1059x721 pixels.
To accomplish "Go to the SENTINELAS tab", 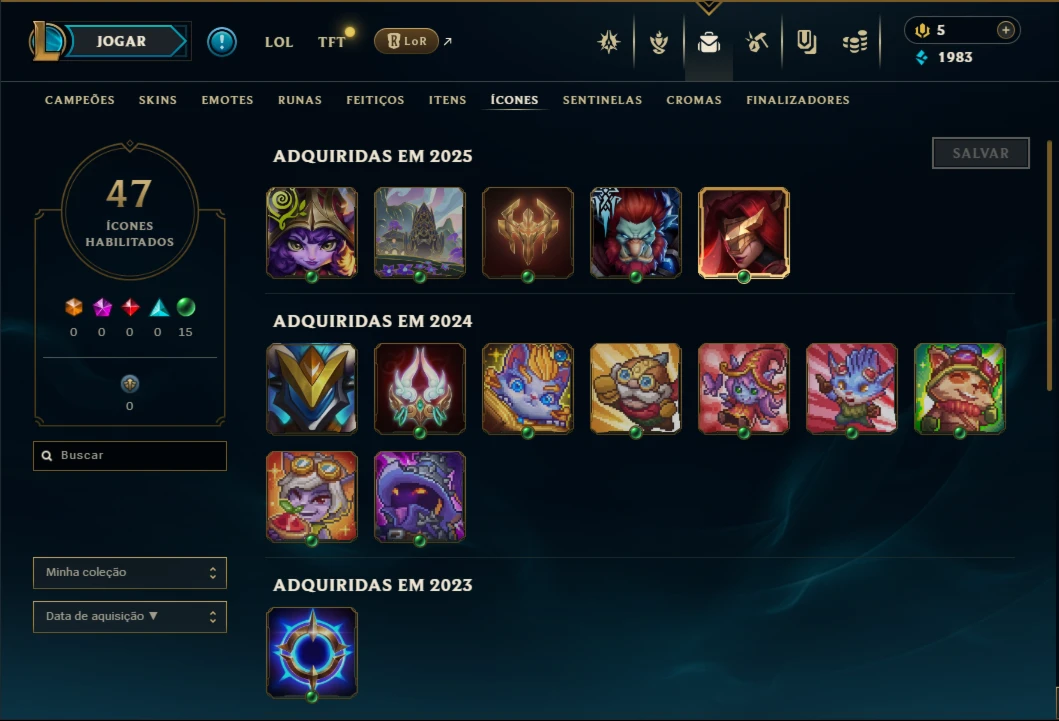I will pos(602,100).
